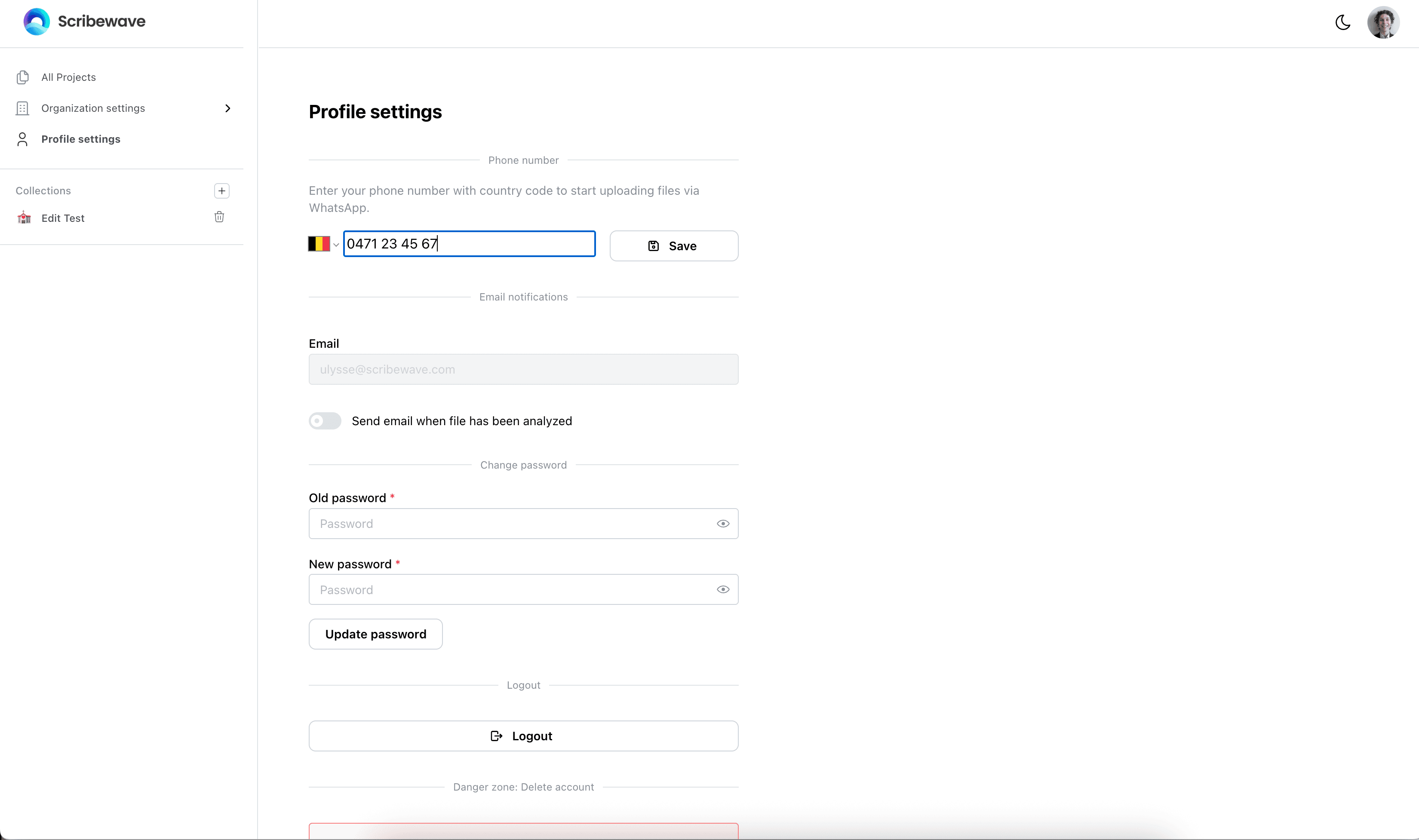Open your profile via the avatar photo
Screen dimensions: 1419x840
point(1384,22)
